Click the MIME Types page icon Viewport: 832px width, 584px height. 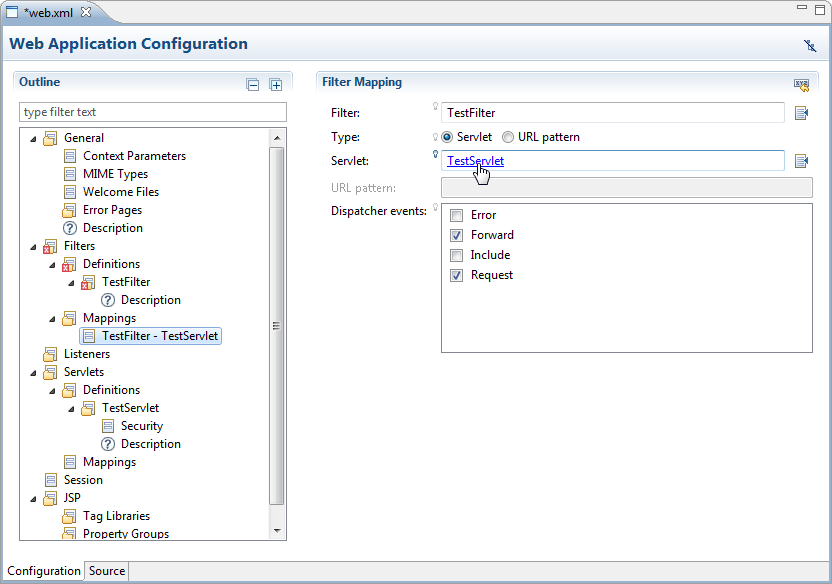70,174
